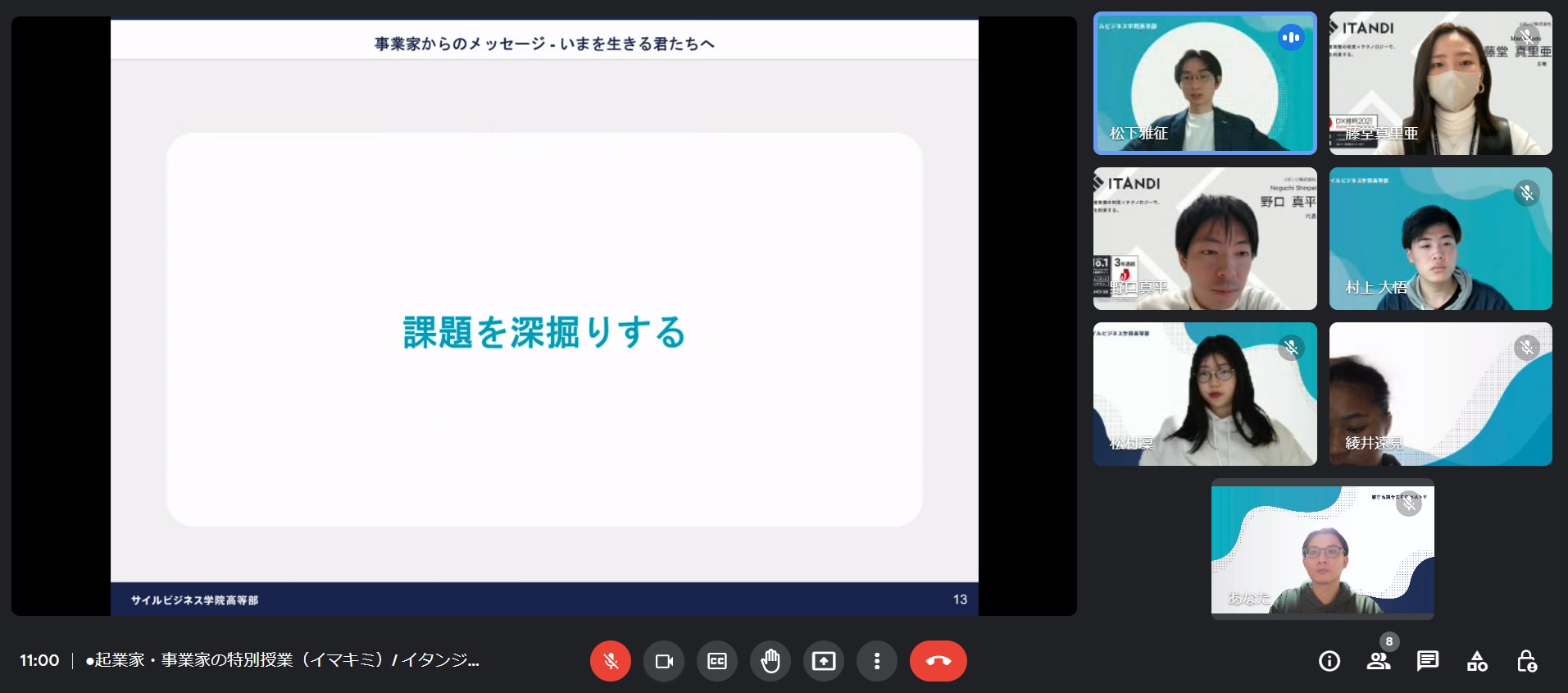
Task: Open the meeting details info panel
Action: [1329, 661]
